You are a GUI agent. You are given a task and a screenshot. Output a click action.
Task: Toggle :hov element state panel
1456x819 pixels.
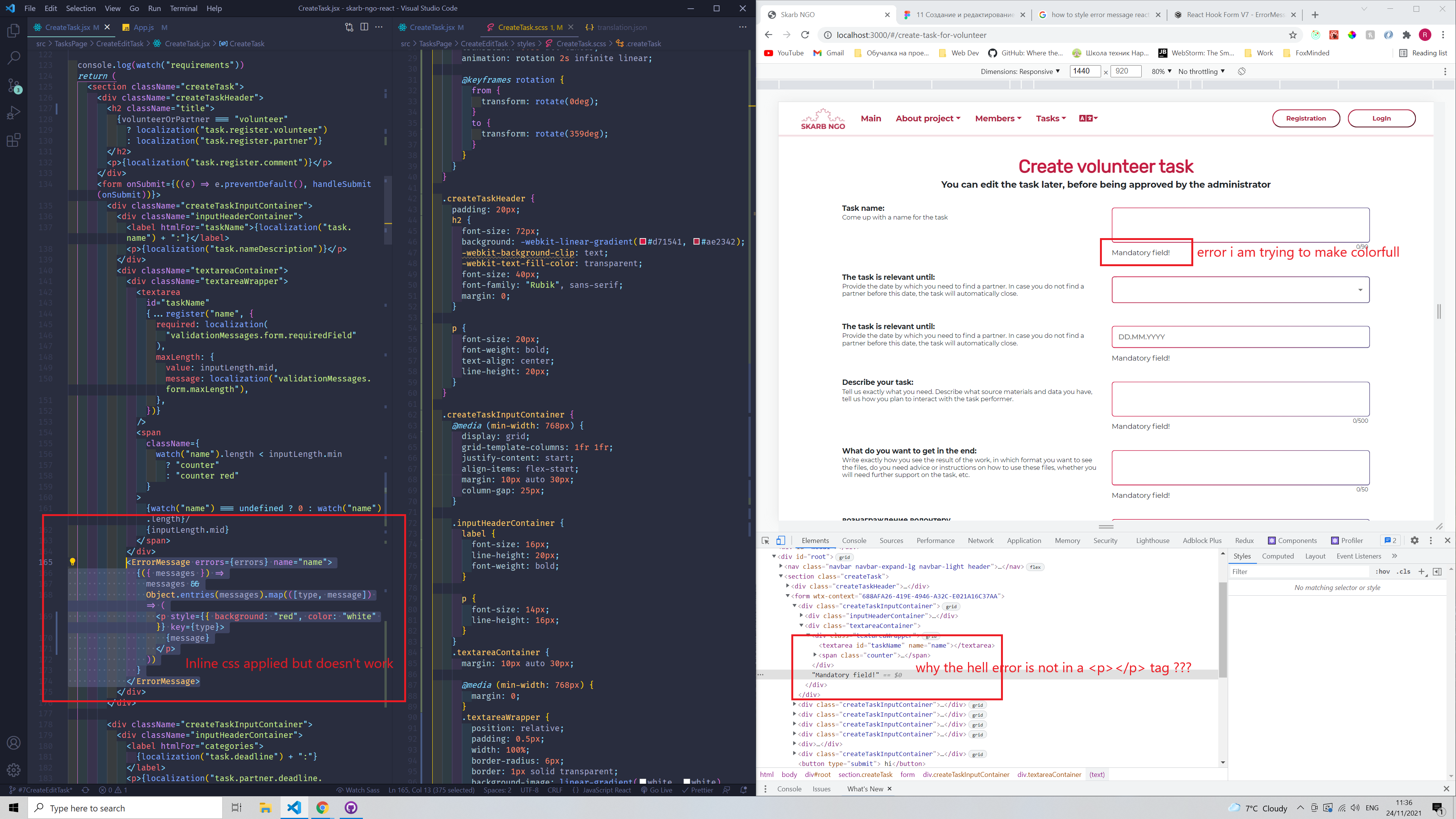coord(1382,571)
